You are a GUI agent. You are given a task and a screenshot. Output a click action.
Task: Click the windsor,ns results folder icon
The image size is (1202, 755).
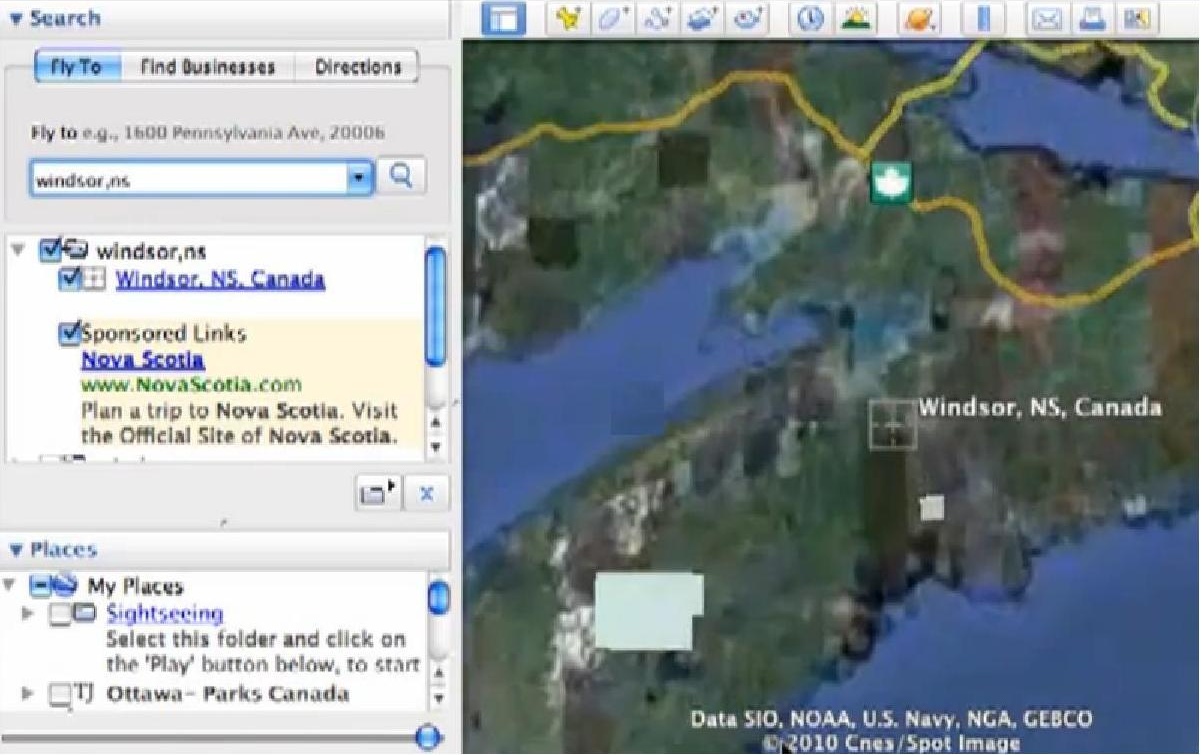[76, 249]
